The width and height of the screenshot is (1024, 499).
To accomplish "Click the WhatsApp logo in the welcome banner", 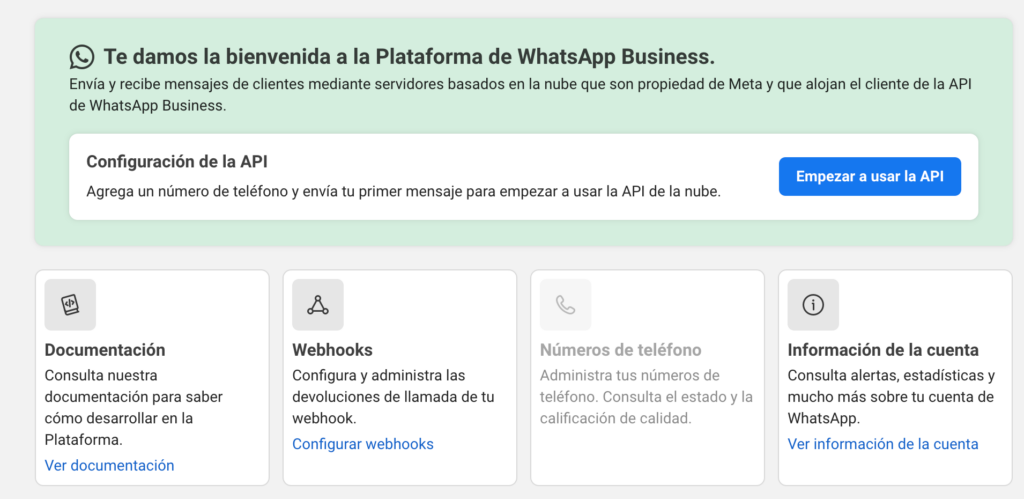I will [x=82, y=56].
